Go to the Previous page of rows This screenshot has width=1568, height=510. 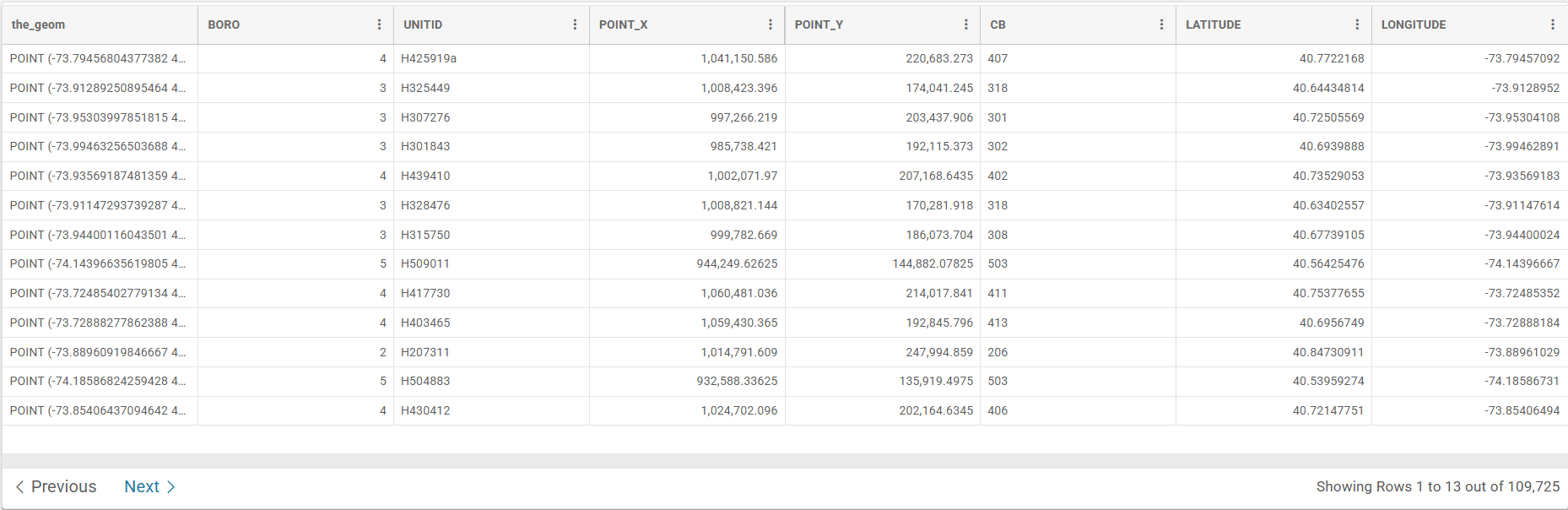[x=63, y=487]
